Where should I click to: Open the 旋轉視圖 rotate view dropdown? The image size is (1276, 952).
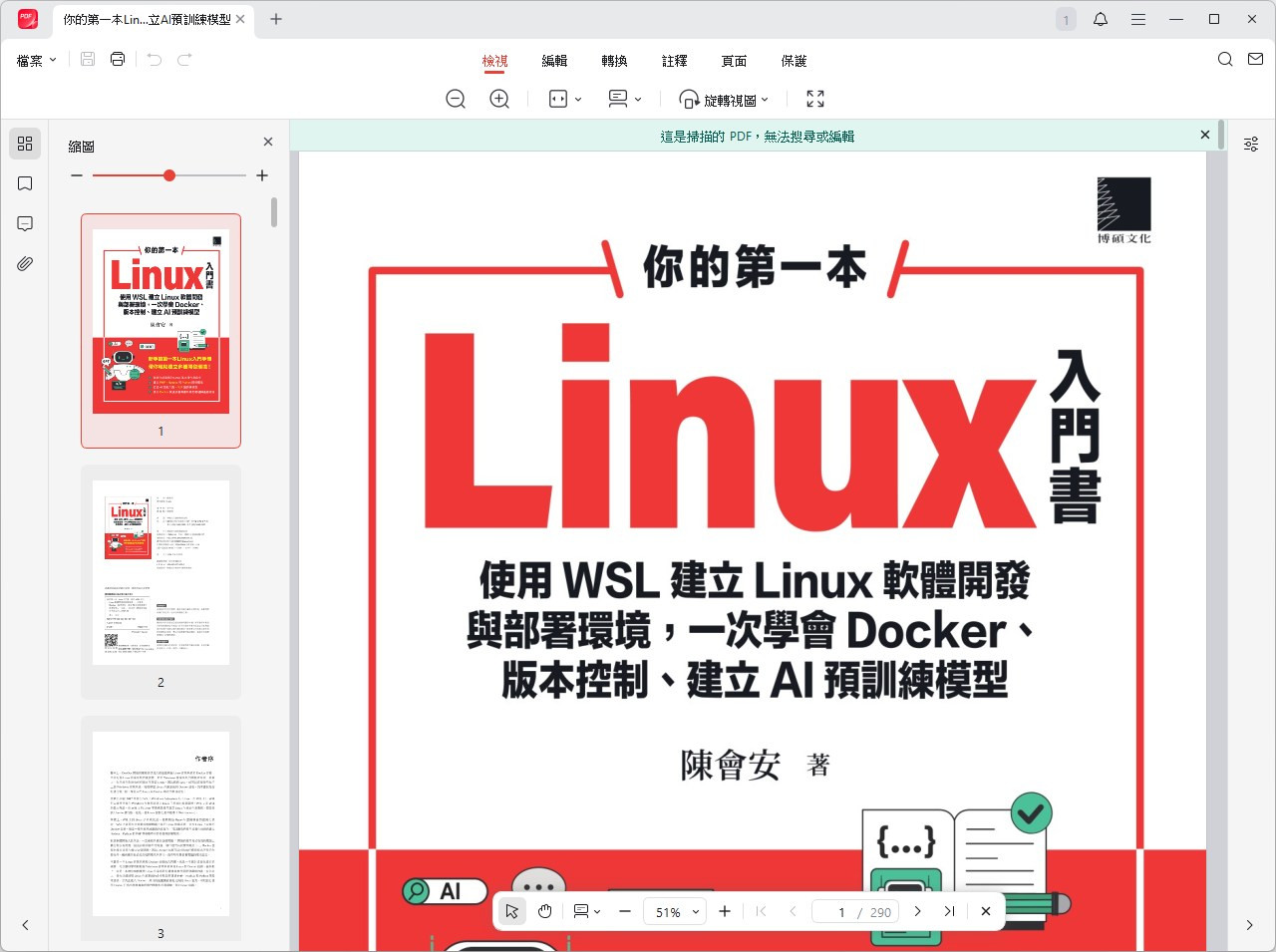[724, 100]
